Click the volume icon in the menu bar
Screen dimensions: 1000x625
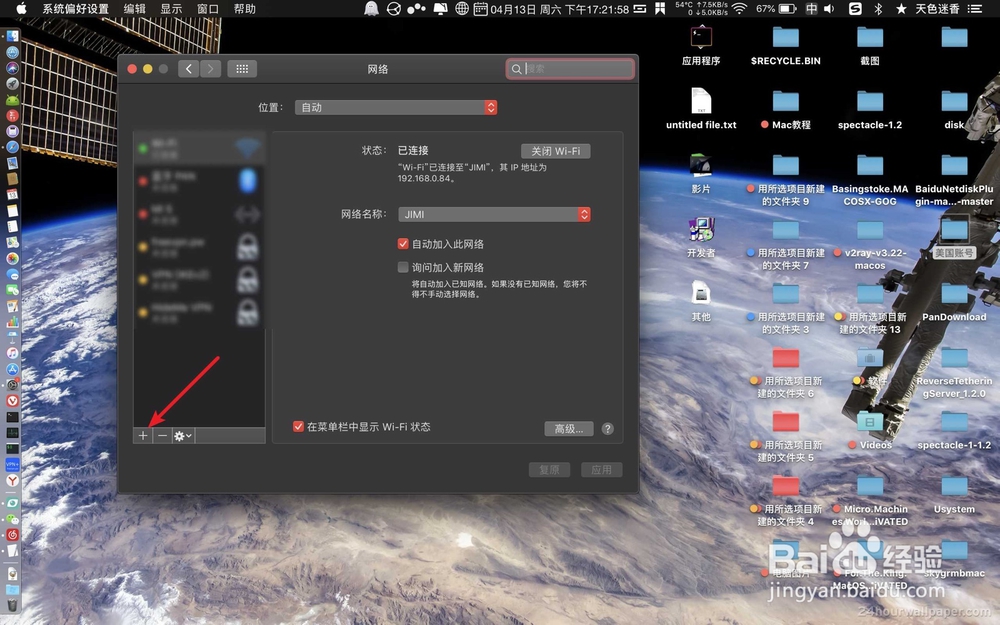pos(829,8)
